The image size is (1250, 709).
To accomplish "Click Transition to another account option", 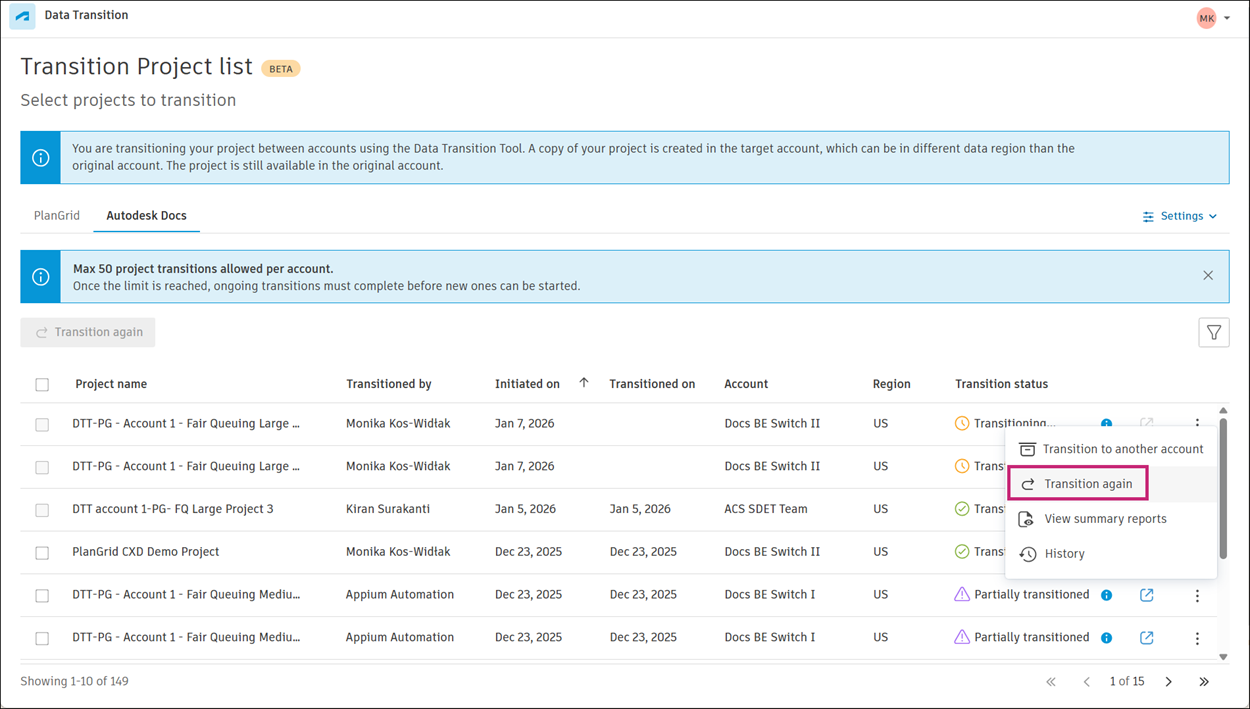I will pos(1122,449).
